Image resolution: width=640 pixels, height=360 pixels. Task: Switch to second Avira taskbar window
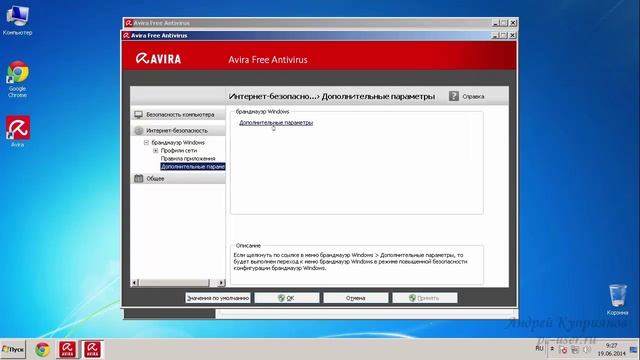pyautogui.click(x=92, y=350)
